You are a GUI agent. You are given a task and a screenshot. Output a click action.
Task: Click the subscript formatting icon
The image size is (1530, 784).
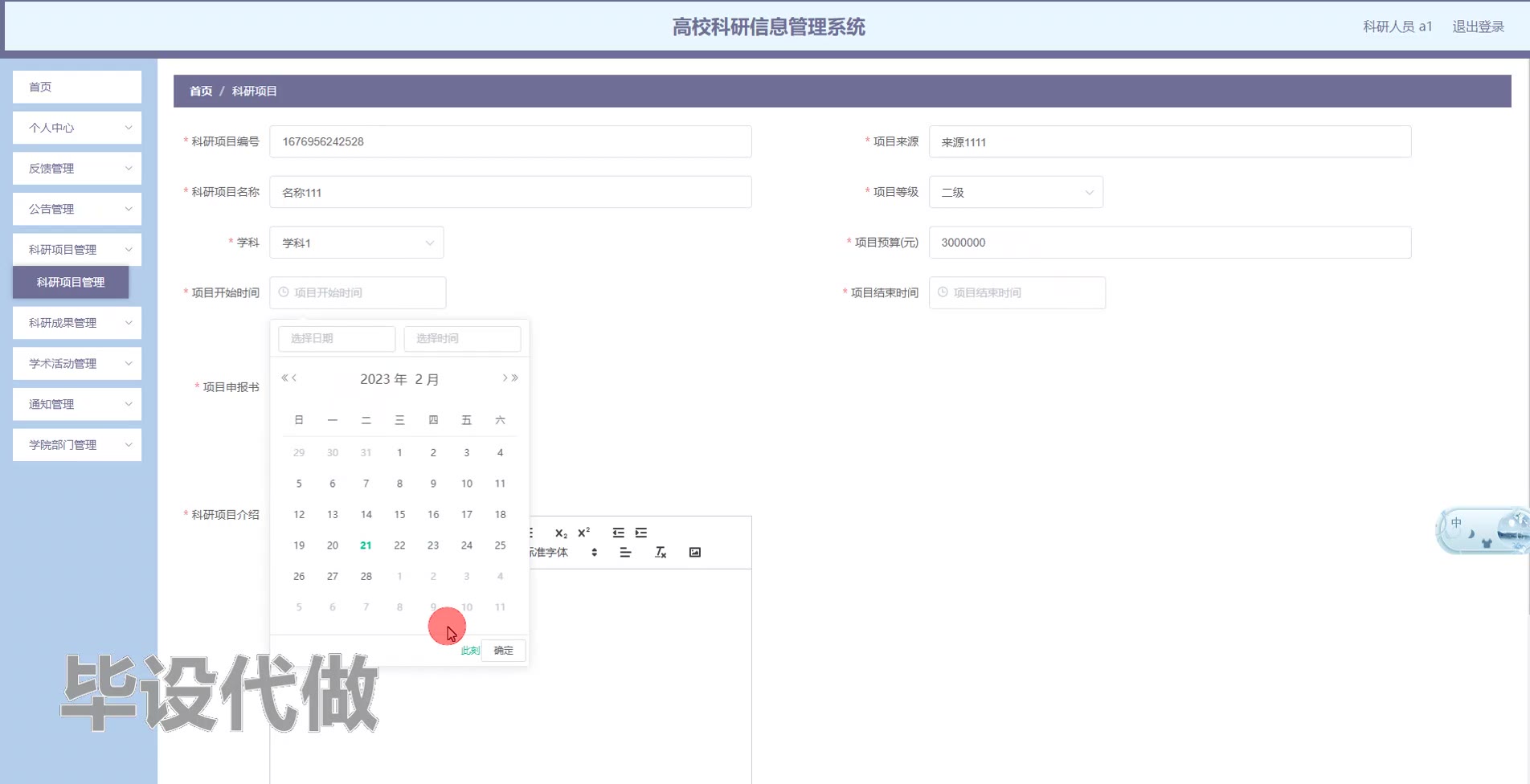click(561, 533)
